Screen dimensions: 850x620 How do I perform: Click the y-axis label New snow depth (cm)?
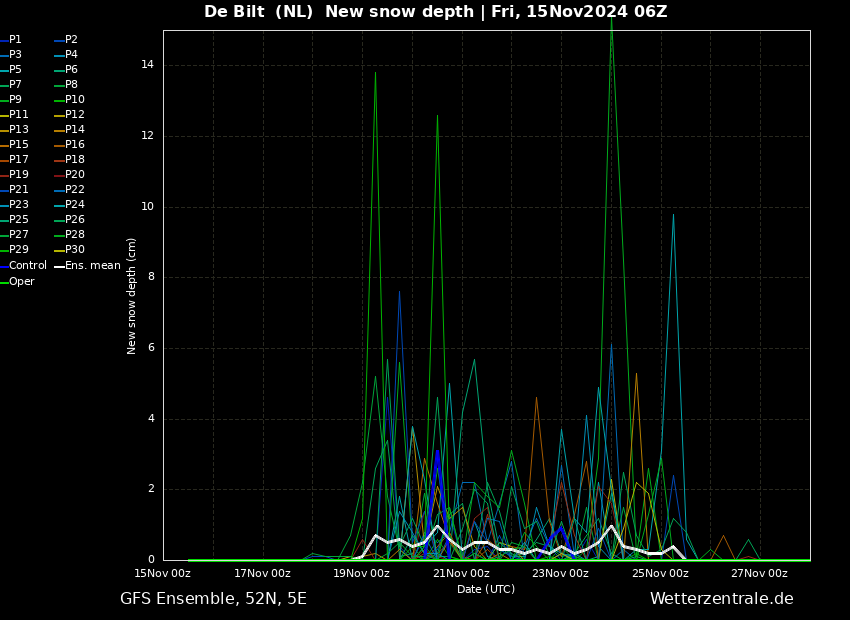(131, 296)
